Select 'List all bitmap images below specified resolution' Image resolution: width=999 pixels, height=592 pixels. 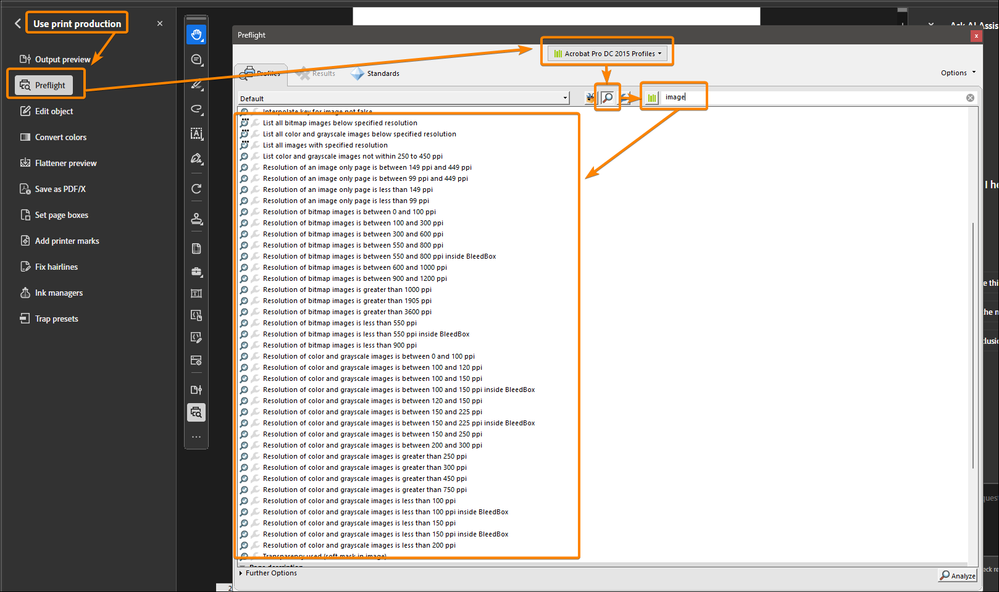340,123
